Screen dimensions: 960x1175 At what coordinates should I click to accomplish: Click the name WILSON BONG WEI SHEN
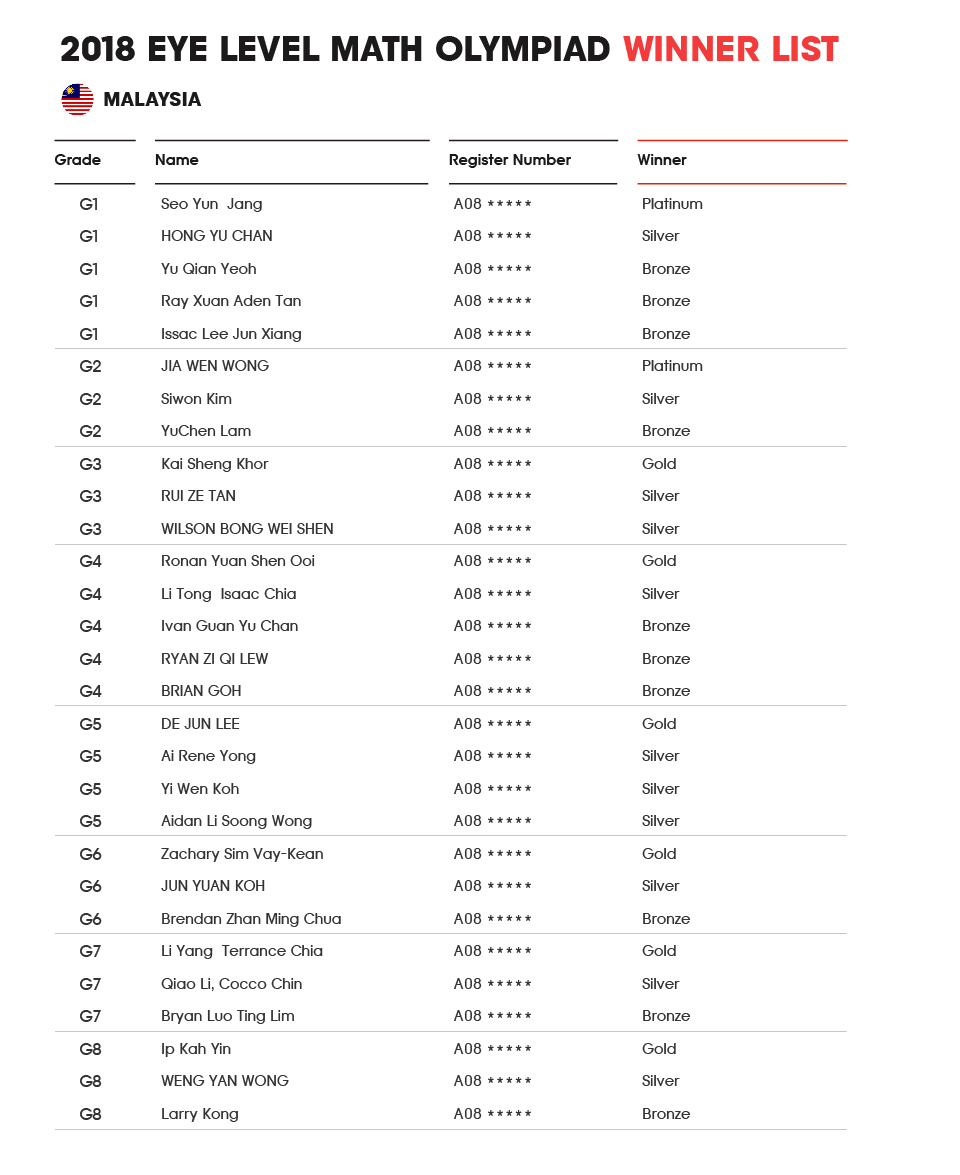[247, 529]
